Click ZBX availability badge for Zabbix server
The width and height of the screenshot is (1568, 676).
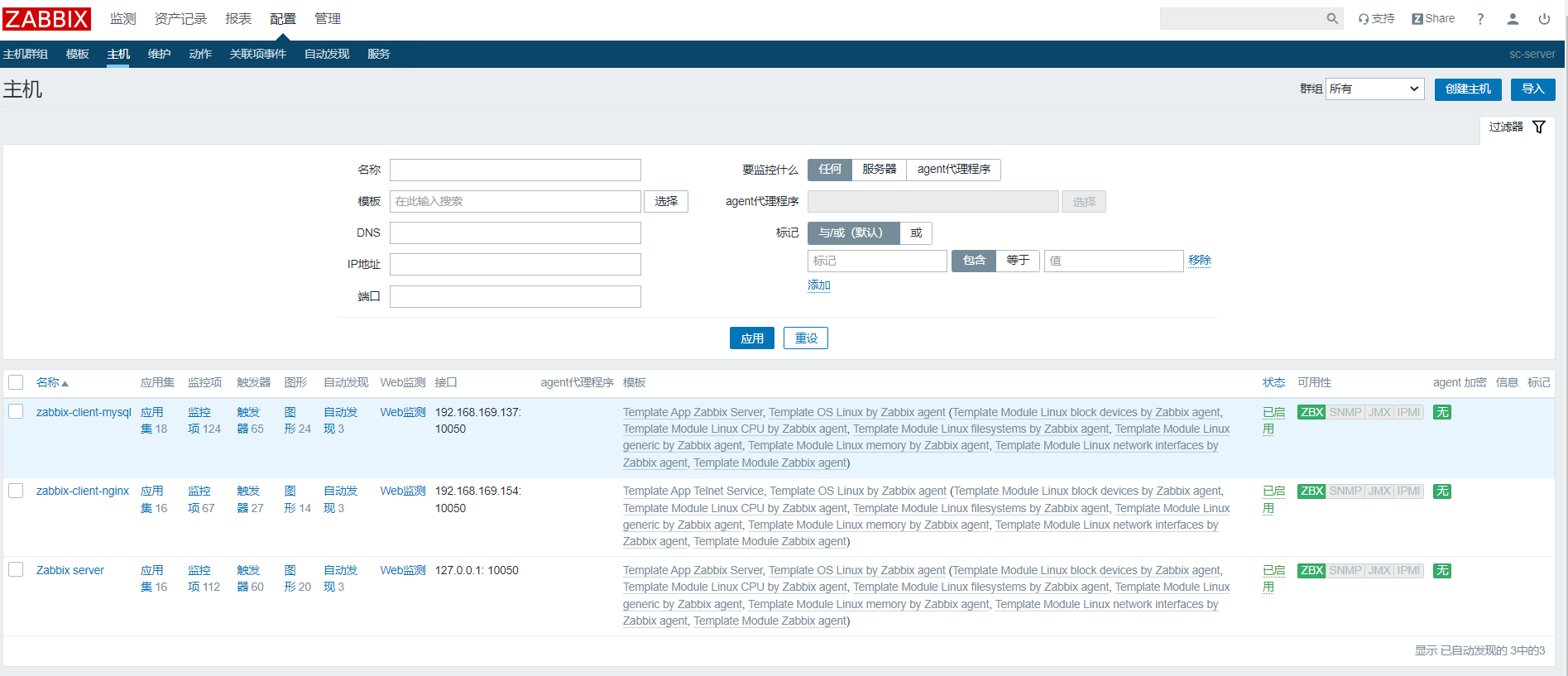coord(1311,570)
